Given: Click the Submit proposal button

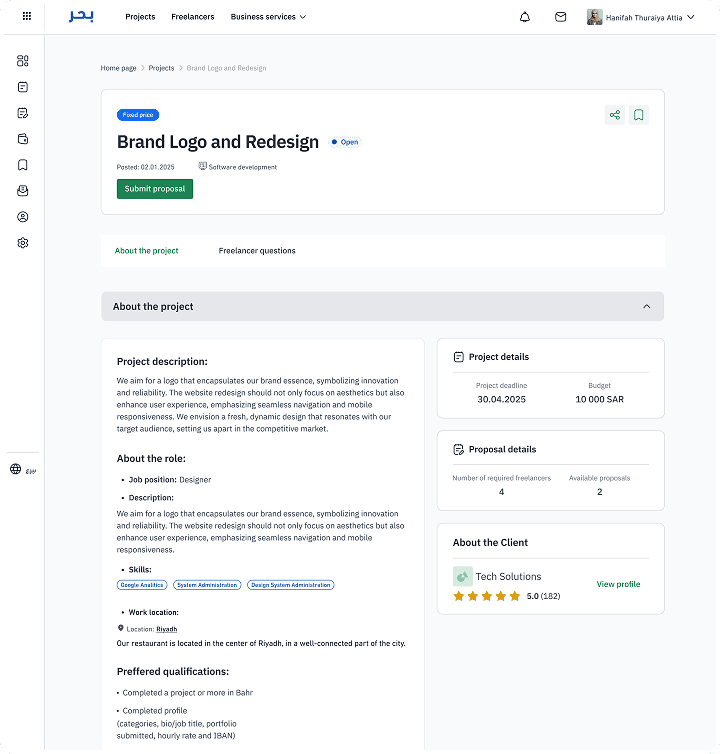Looking at the screenshot, I should pyautogui.click(x=155, y=189).
